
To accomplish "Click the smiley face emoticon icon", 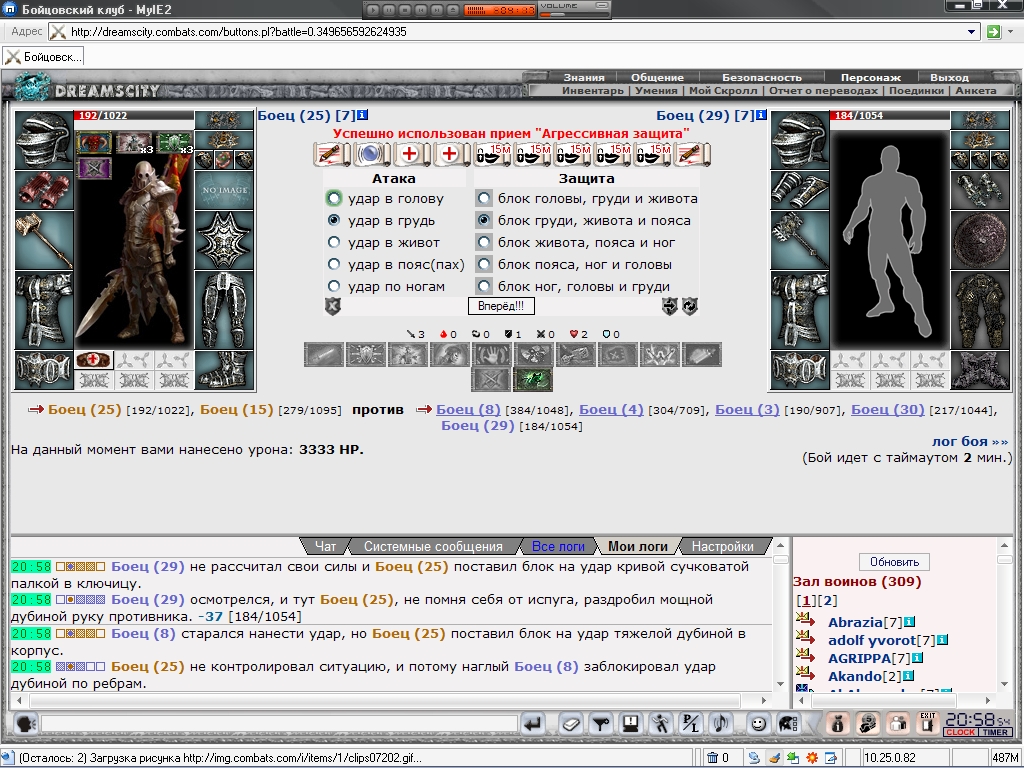I will coord(758,724).
